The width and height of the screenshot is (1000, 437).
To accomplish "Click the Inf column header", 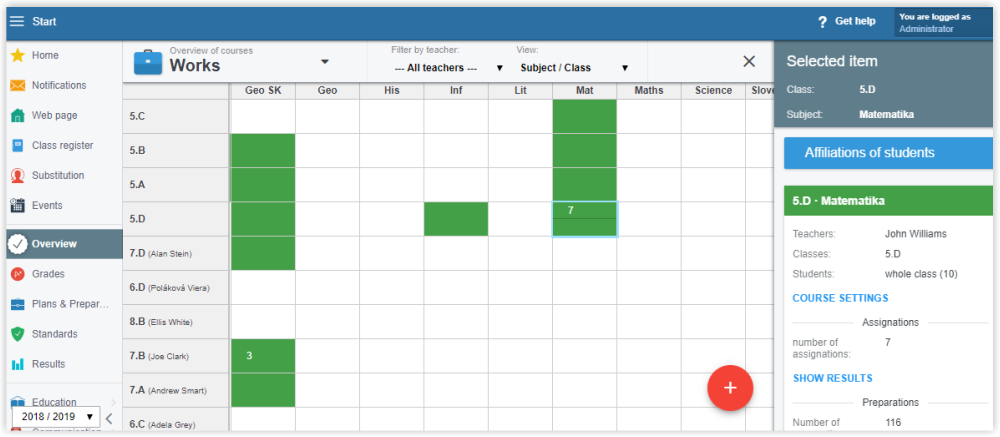I will [456, 91].
